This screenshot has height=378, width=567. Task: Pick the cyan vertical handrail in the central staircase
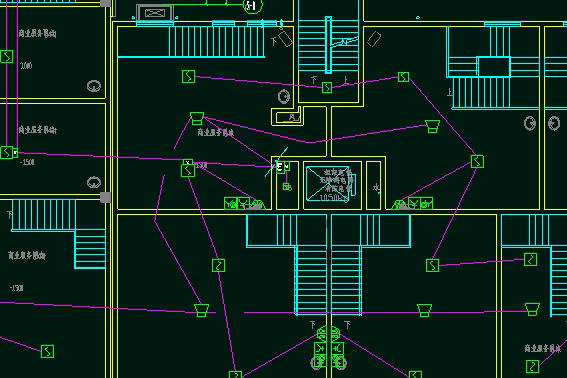328,45
